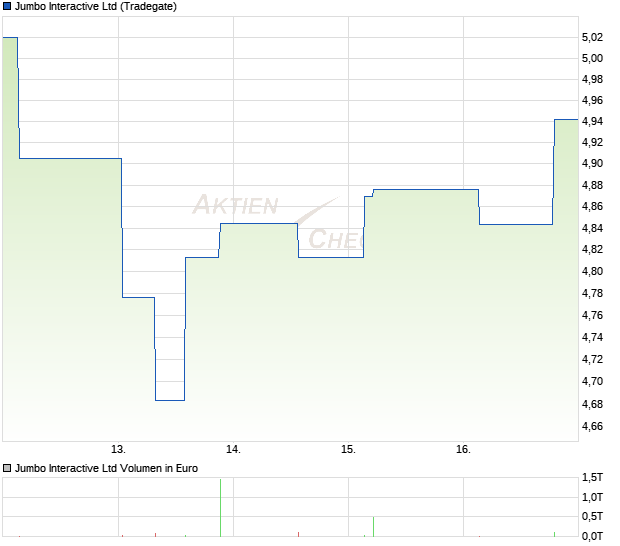
Task: Click the 4,80 price axis label
Action: [592, 271]
